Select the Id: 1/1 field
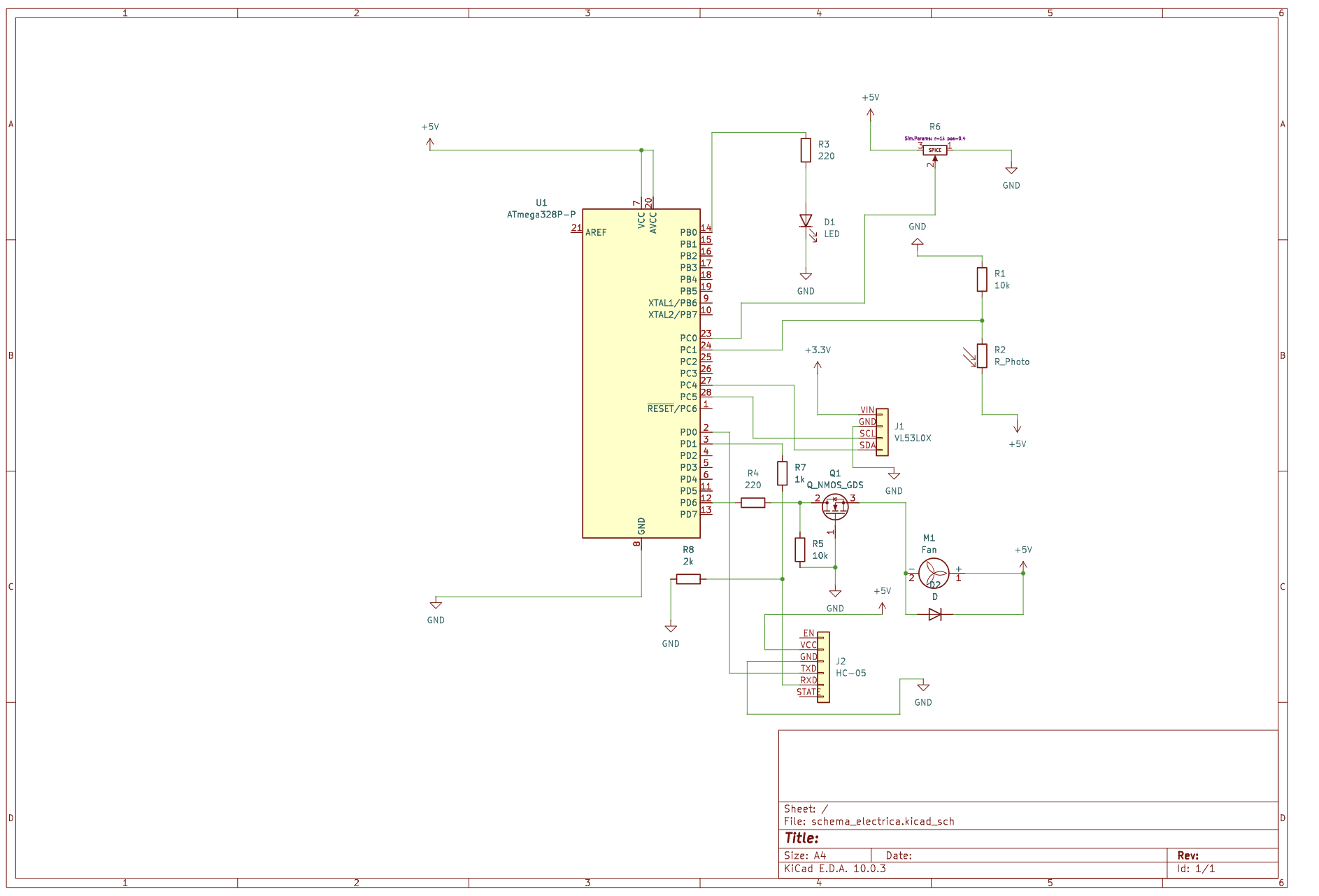 (1196, 869)
